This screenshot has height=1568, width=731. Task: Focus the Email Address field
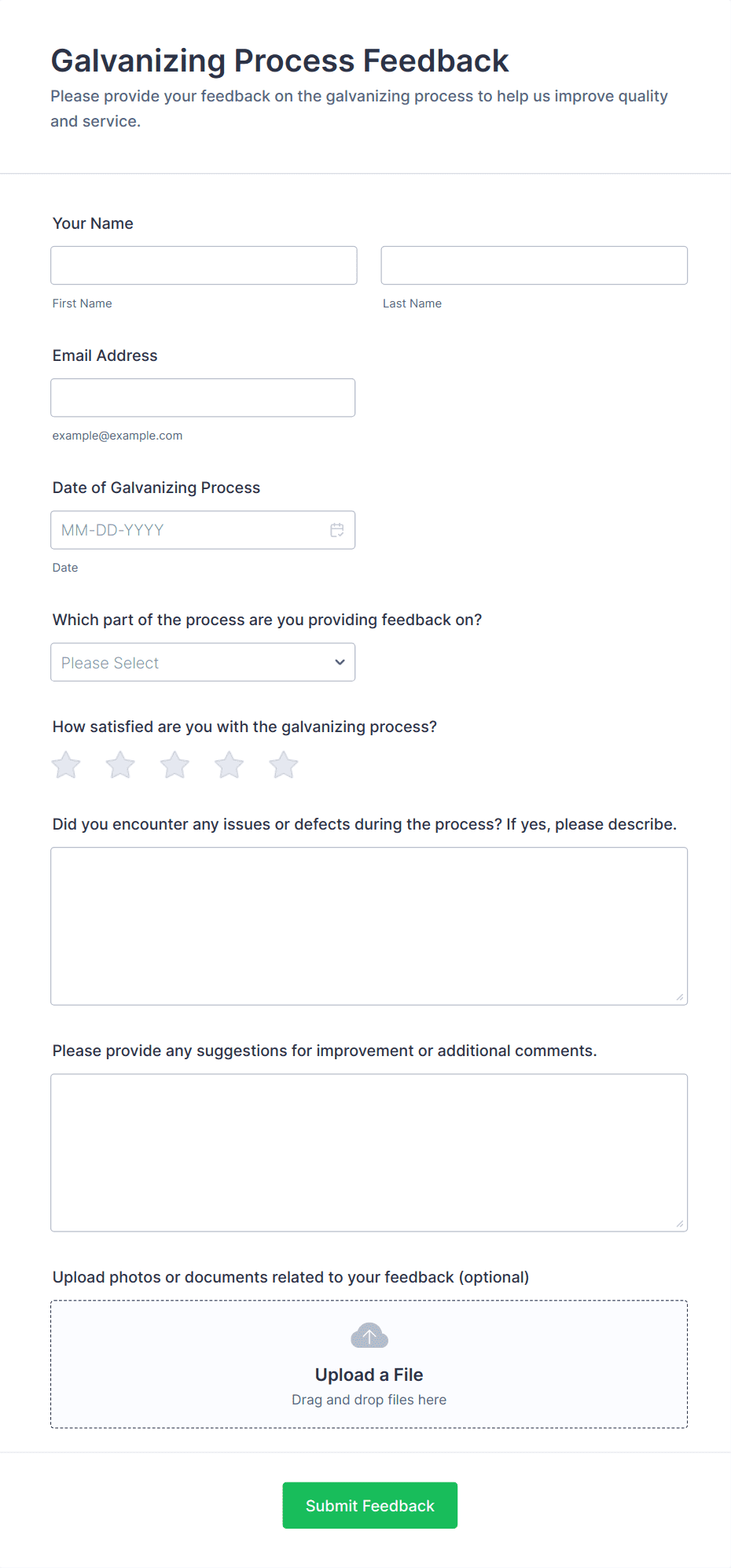pyautogui.click(x=203, y=398)
